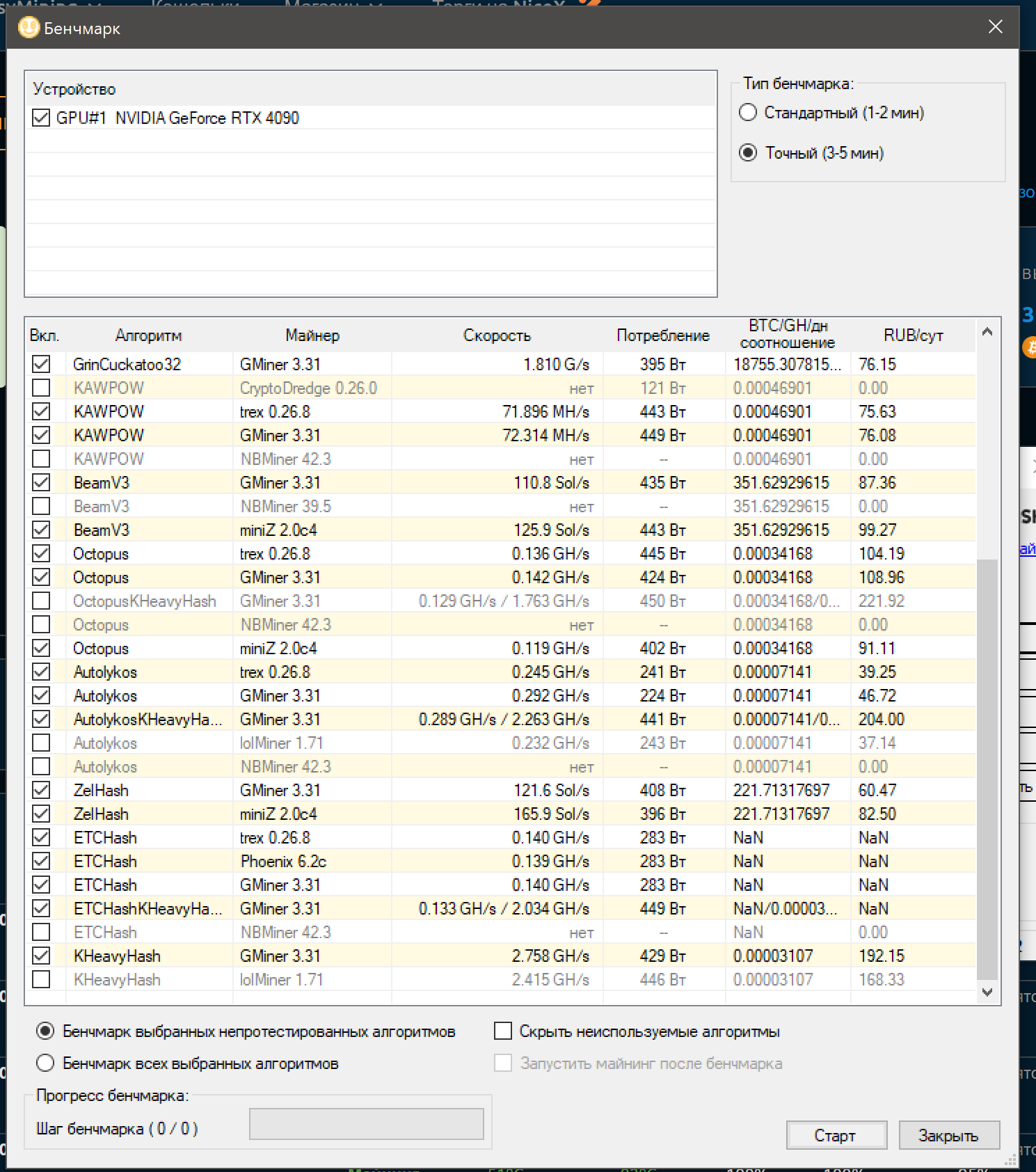Screen dimensions: 1036x1172
Task: Sort by Скорость column header
Action: [497, 335]
